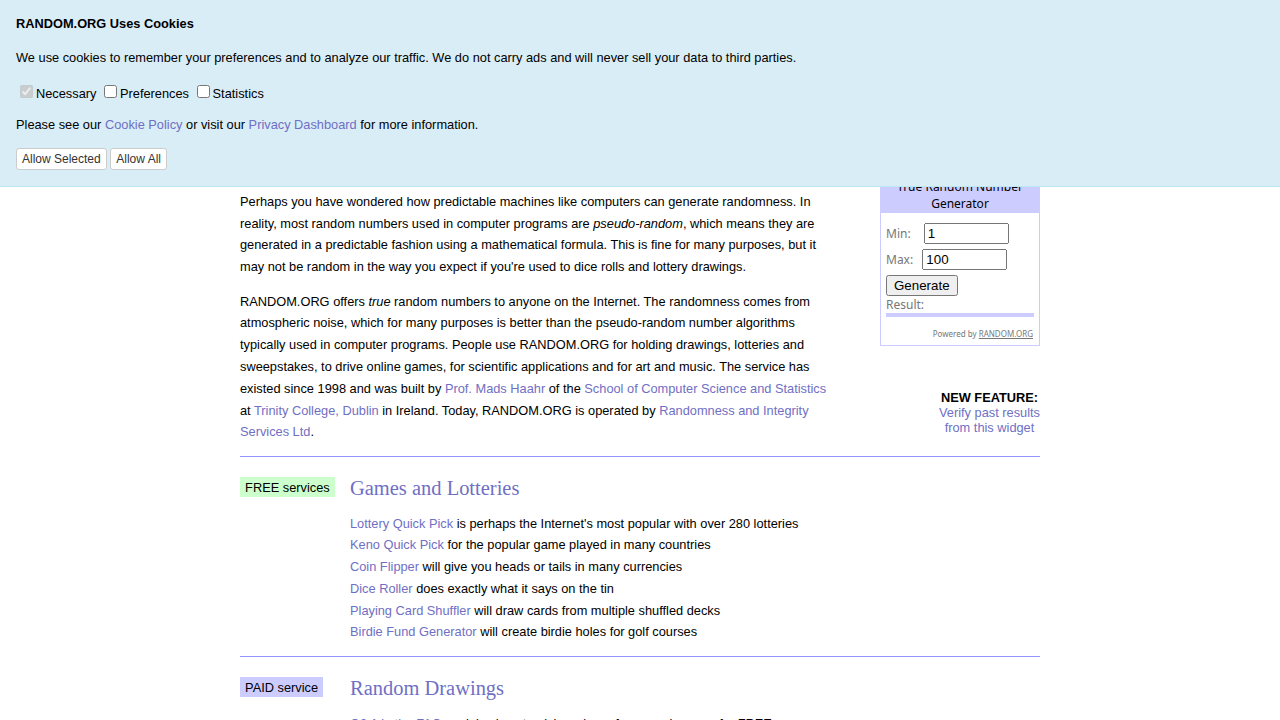
Task: Check the Statistics cookie checkbox
Action: click(204, 92)
